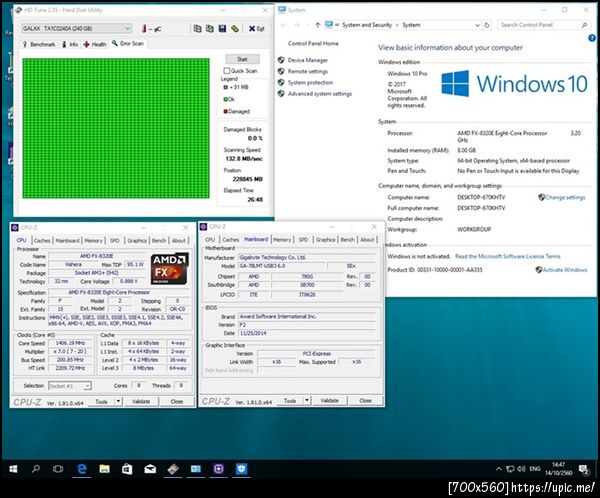The image size is (600, 498).
Task: Switch to the Benchmark tab in HD Tune
Action: tap(39, 44)
